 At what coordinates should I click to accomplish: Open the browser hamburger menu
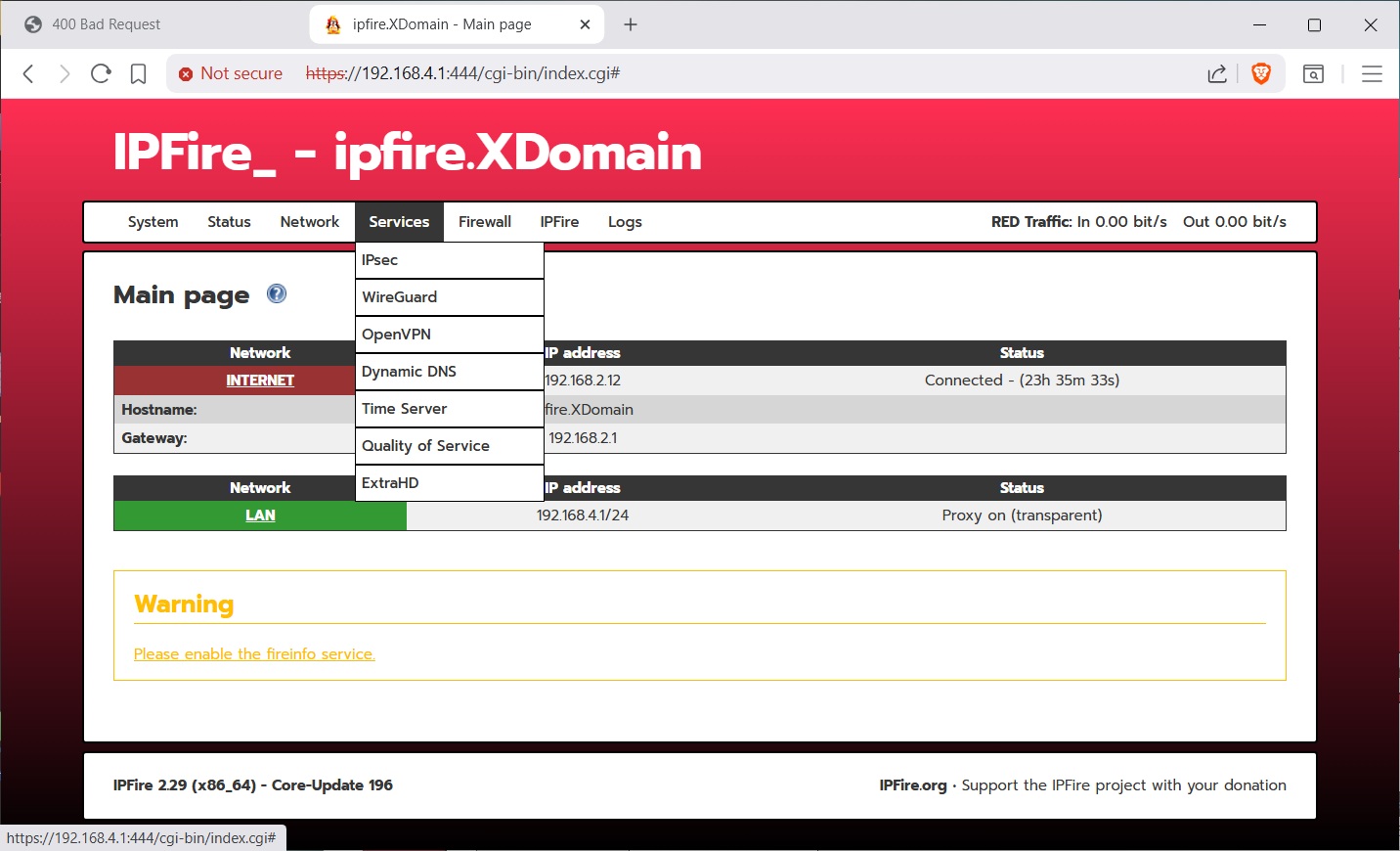(x=1372, y=73)
